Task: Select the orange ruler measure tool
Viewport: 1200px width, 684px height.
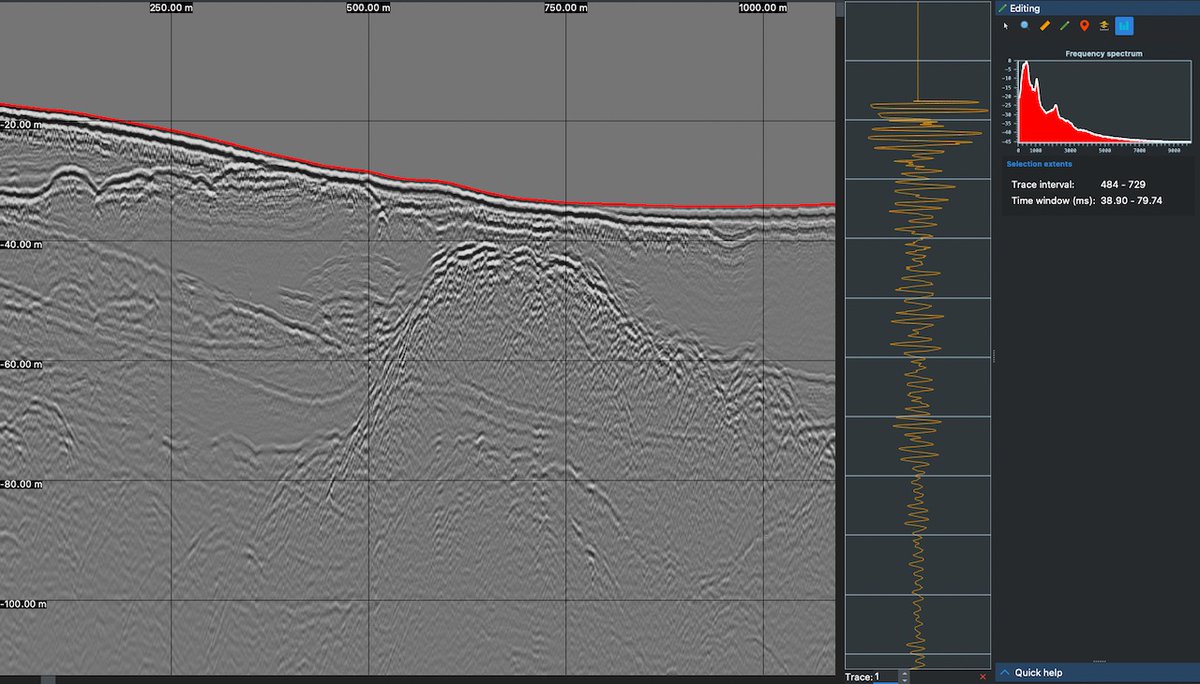Action: pos(1044,25)
